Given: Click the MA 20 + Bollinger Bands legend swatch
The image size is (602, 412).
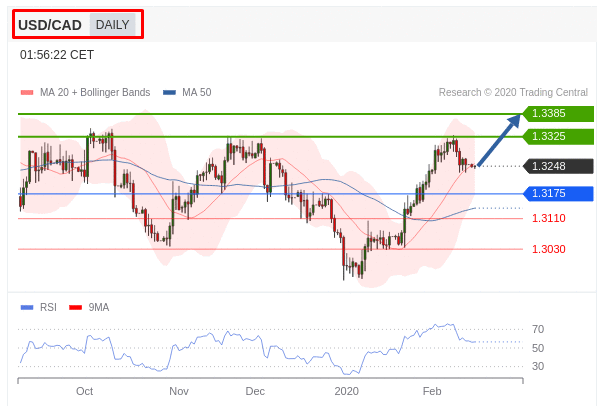Looking at the screenshot, I should pos(27,93).
